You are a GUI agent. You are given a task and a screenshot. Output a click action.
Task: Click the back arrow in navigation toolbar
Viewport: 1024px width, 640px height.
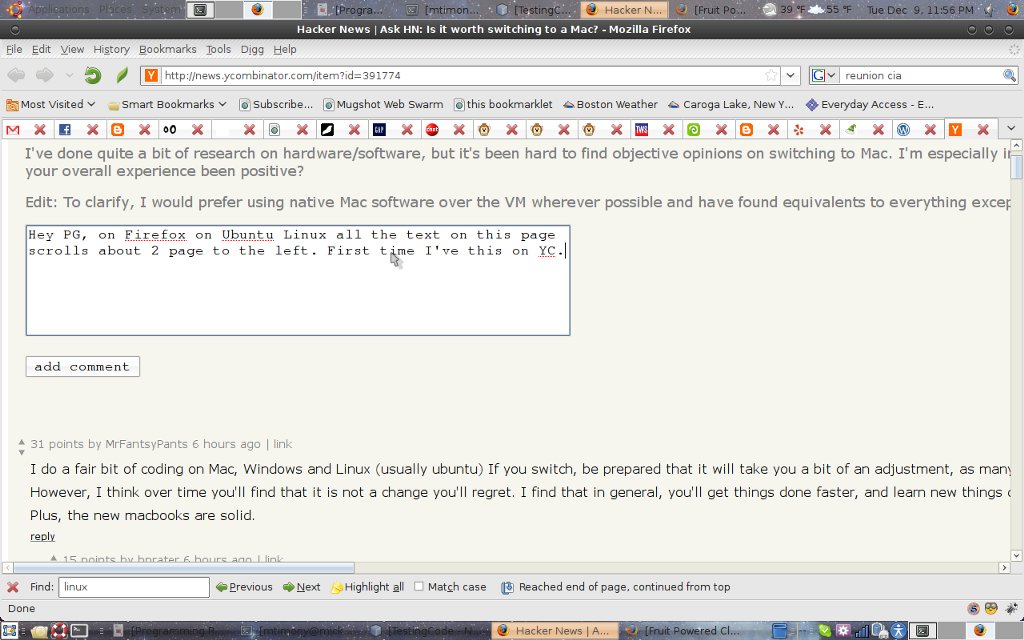[x=17, y=75]
